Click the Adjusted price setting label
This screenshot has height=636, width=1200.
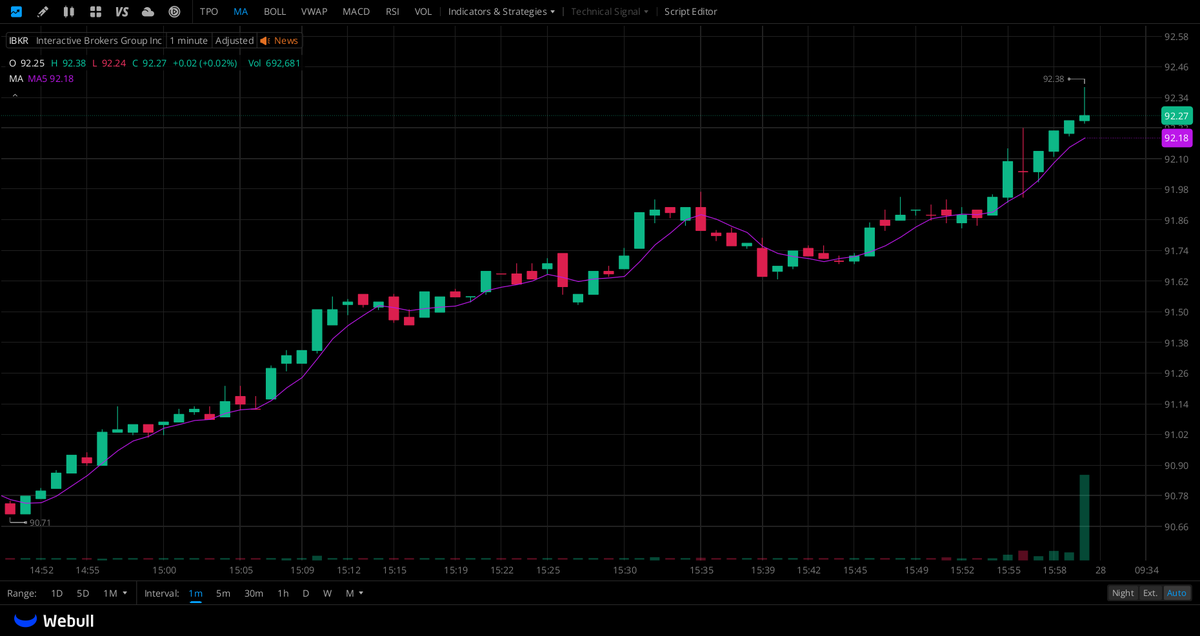(x=234, y=41)
